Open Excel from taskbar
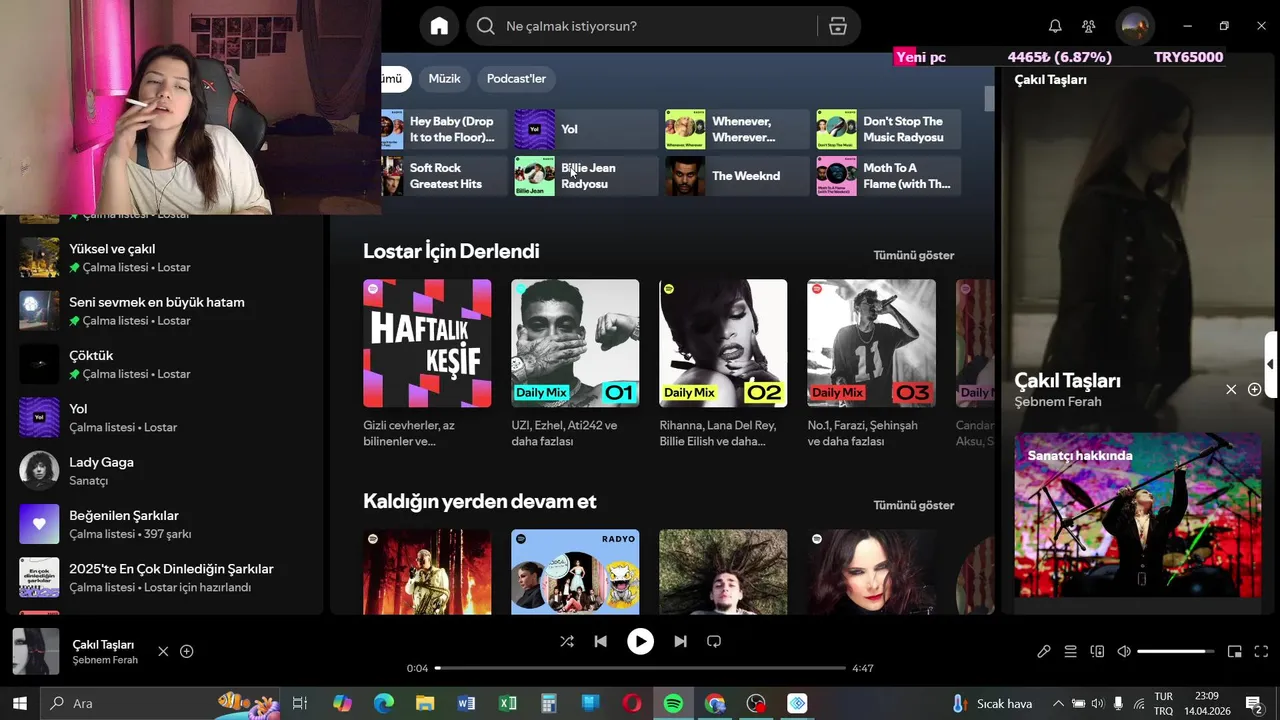Screen dimensions: 1280x720 click(508, 703)
